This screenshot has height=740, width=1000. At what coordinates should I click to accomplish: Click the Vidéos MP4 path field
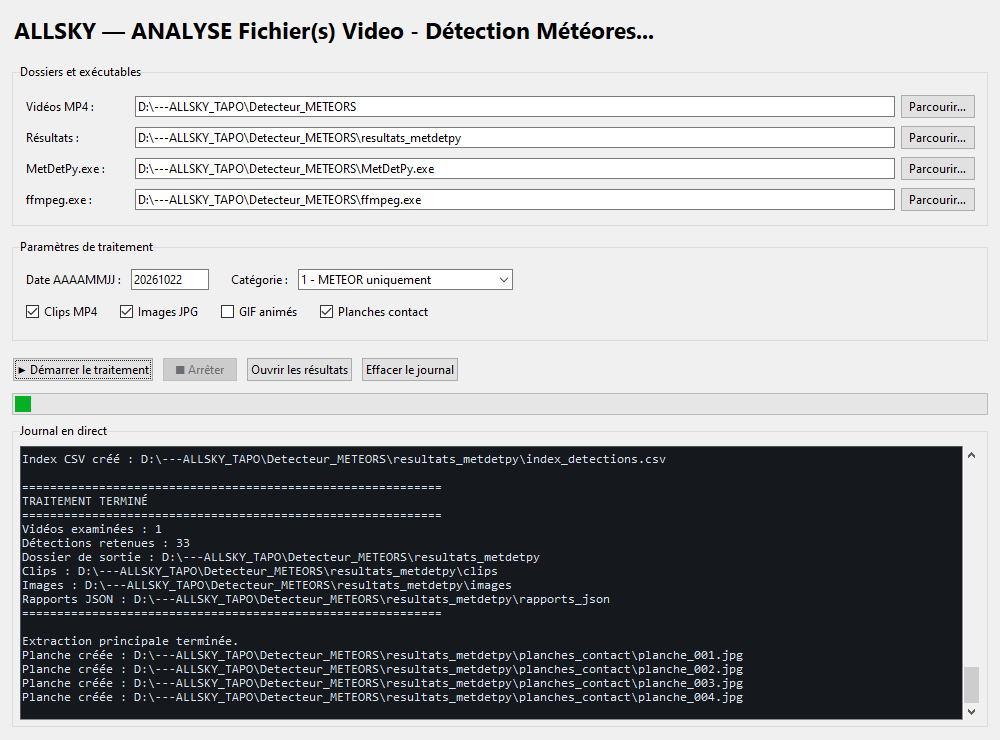515,107
